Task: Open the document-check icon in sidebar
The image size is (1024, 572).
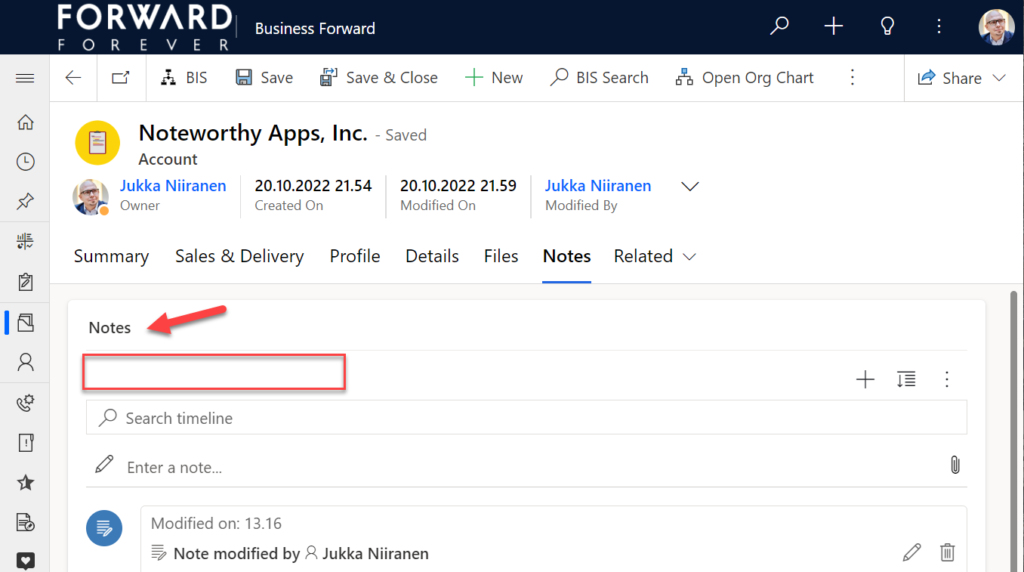Action: pyautogui.click(x=25, y=522)
